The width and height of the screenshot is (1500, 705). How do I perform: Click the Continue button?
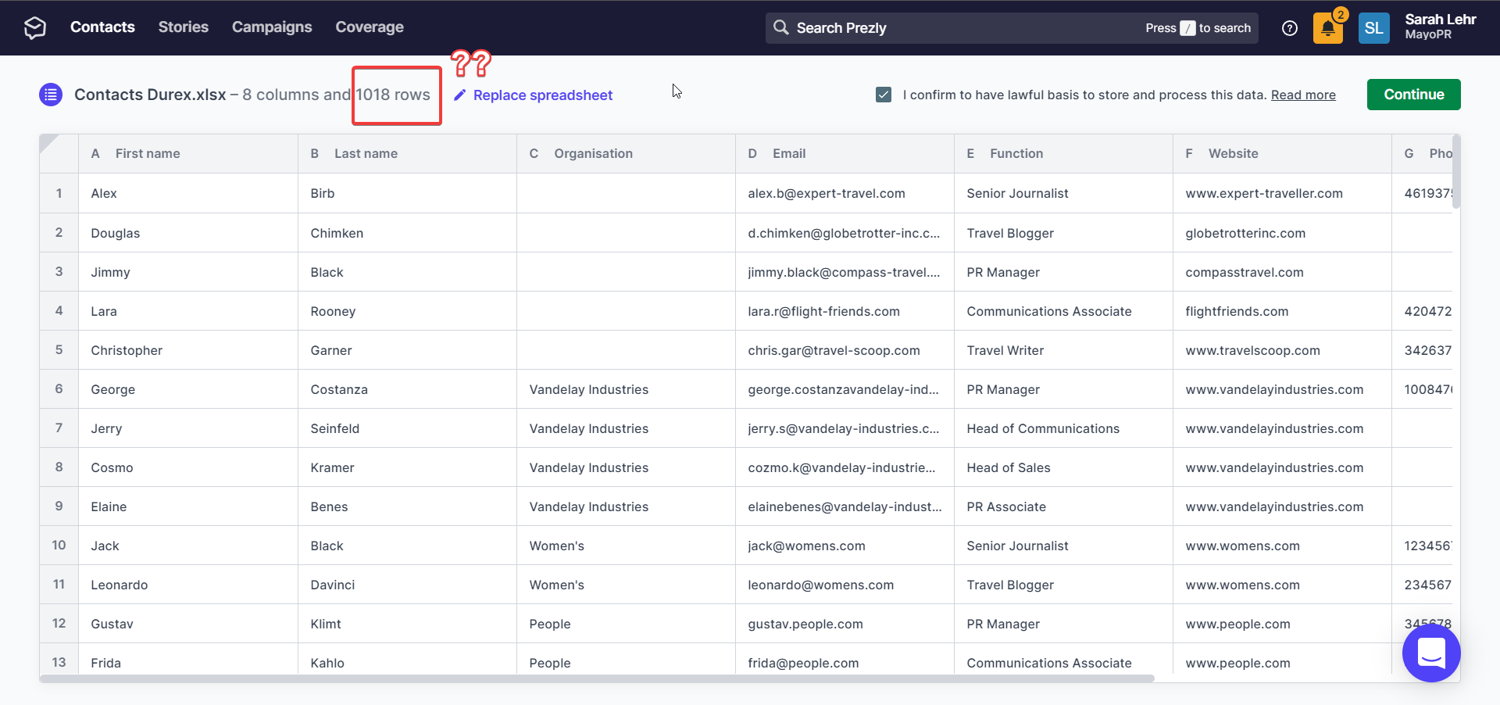coord(1414,94)
